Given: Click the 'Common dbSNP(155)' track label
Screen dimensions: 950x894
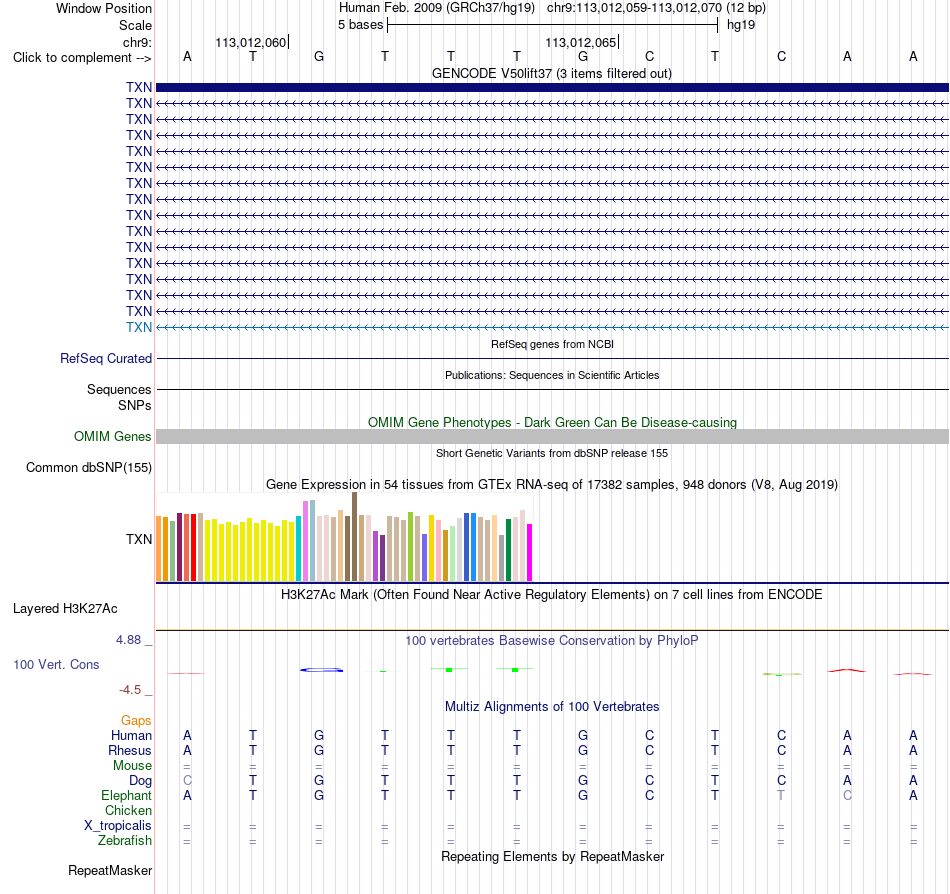Looking at the screenshot, I should (x=89, y=468).
